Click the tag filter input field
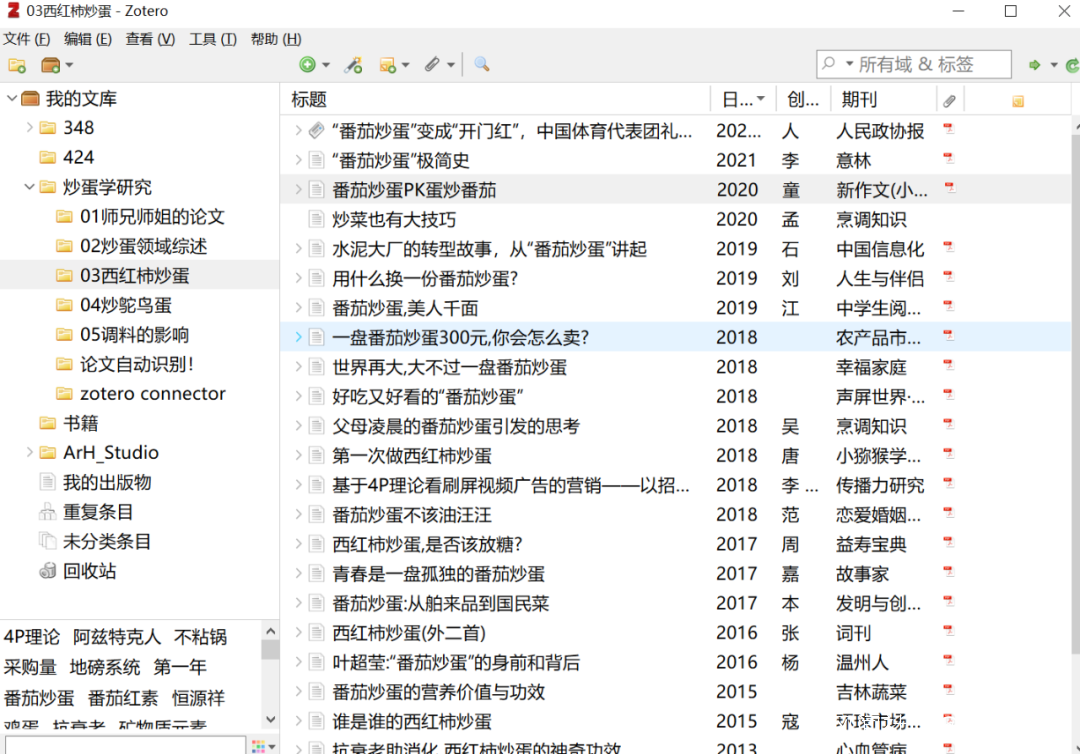This screenshot has height=754, width=1080. 125,745
